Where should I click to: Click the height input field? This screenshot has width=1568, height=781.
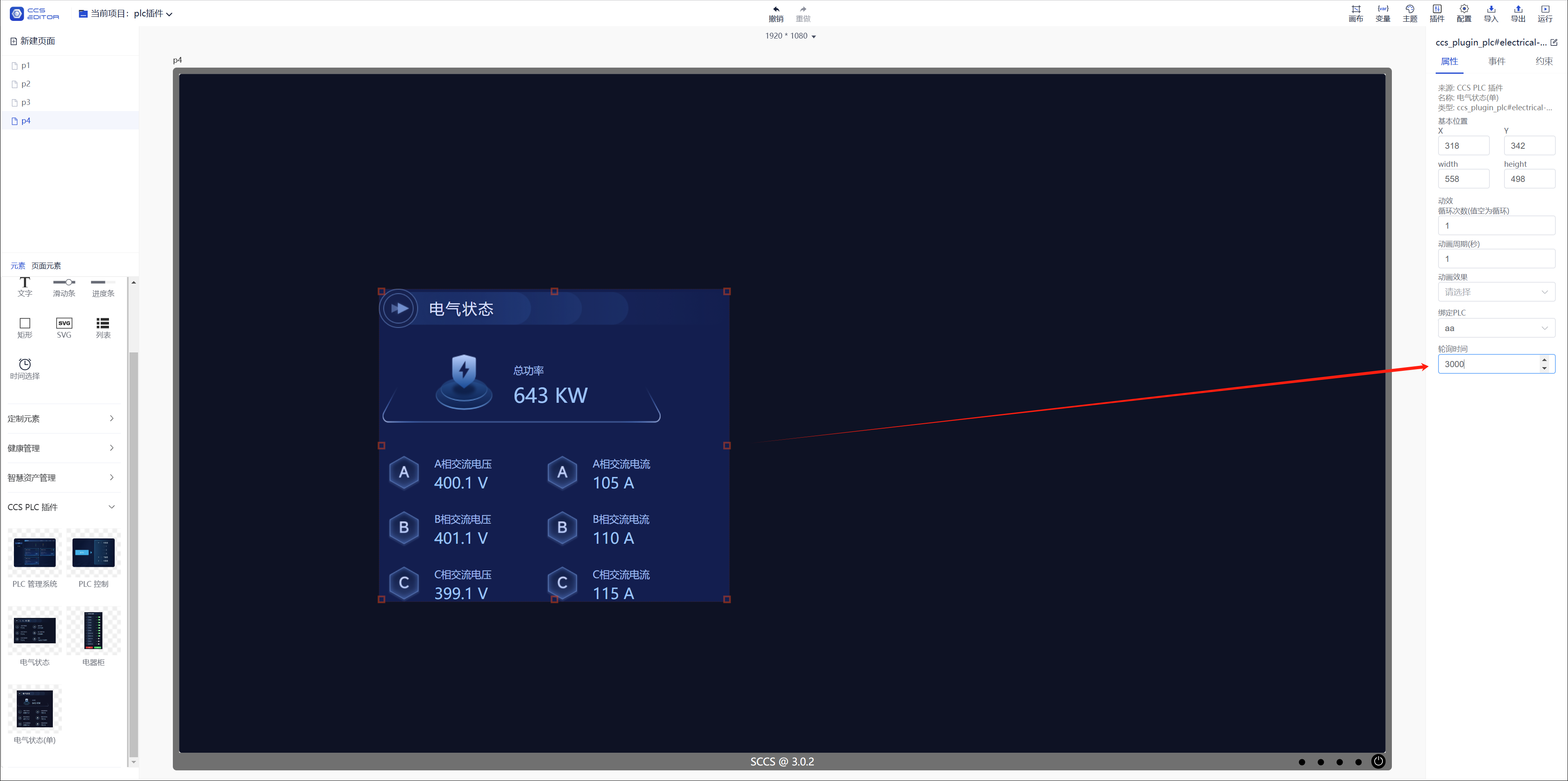pyautogui.click(x=1529, y=179)
